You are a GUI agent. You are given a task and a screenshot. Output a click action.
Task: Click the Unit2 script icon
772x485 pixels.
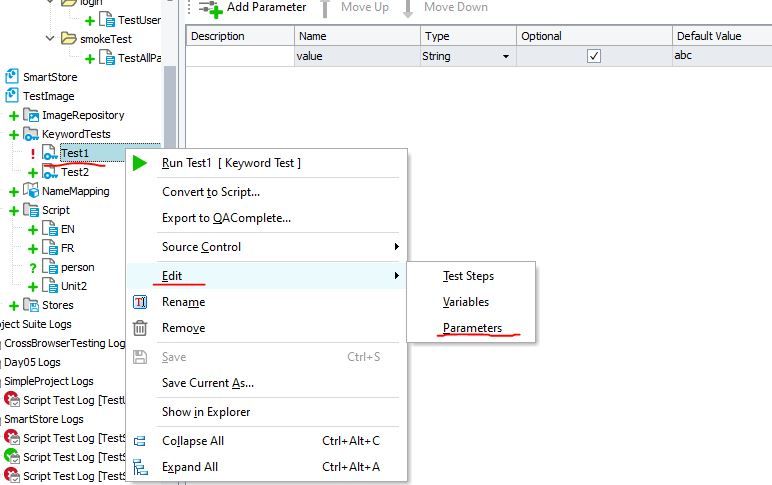(x=50, y=286)
